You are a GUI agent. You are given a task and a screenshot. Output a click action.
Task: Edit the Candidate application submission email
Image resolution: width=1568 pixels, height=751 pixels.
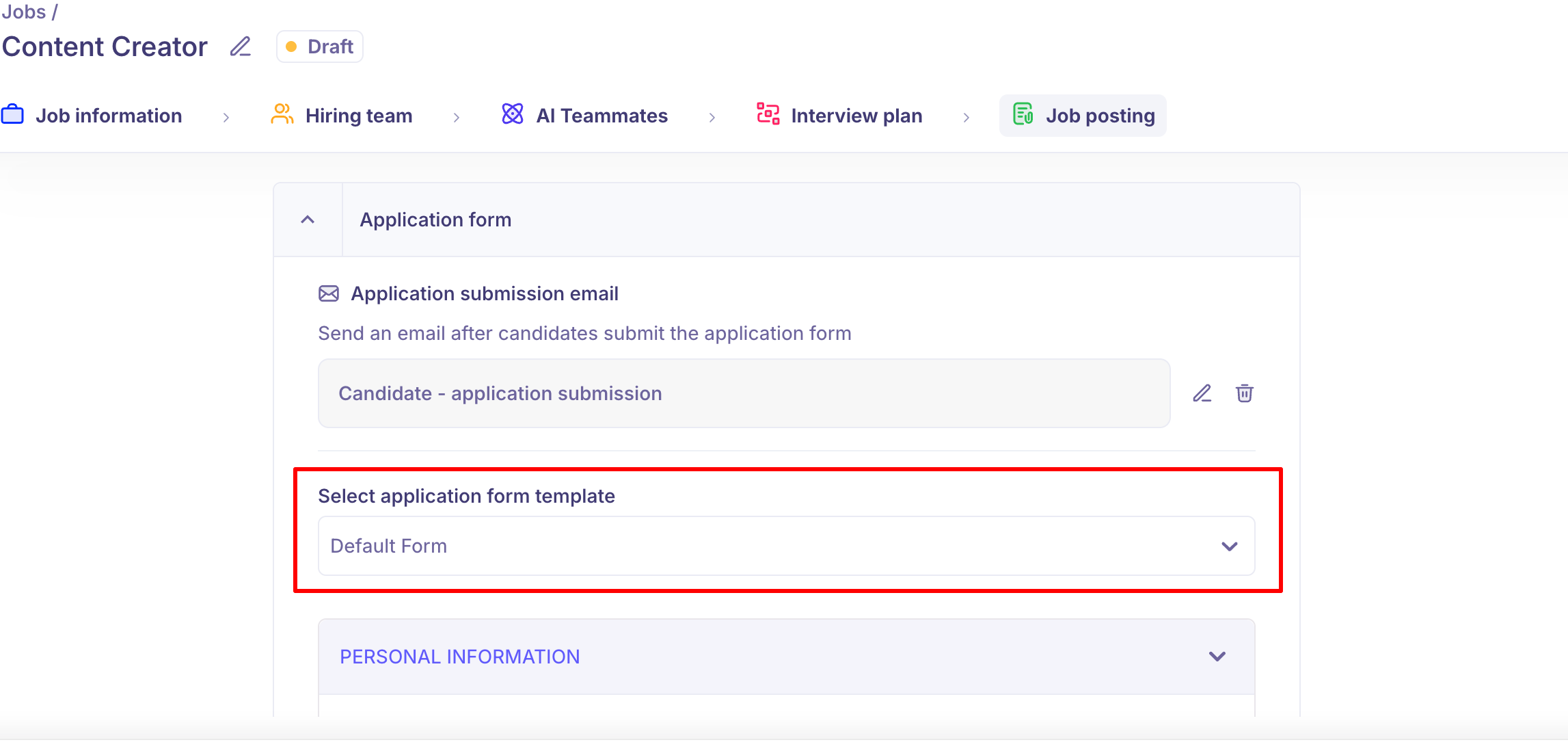click(x=1202, y=393)
